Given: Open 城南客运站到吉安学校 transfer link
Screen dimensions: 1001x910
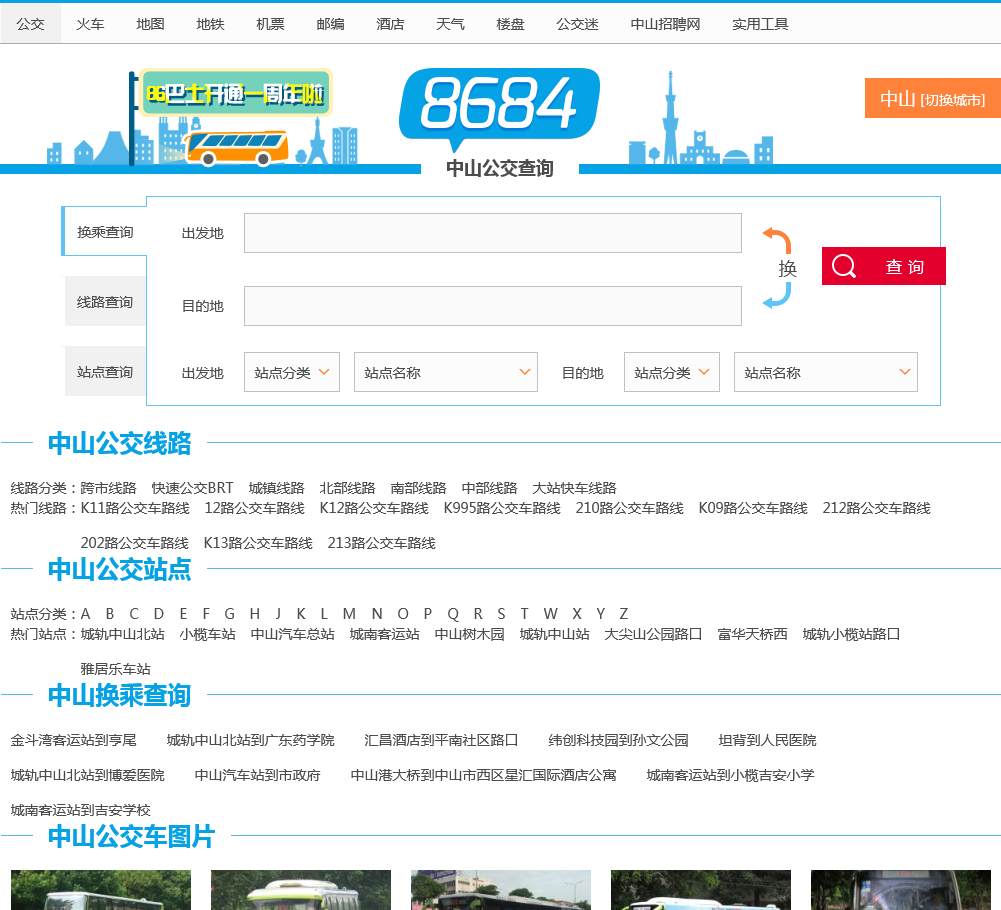Looking at the screenshot, I should [80, 810].
